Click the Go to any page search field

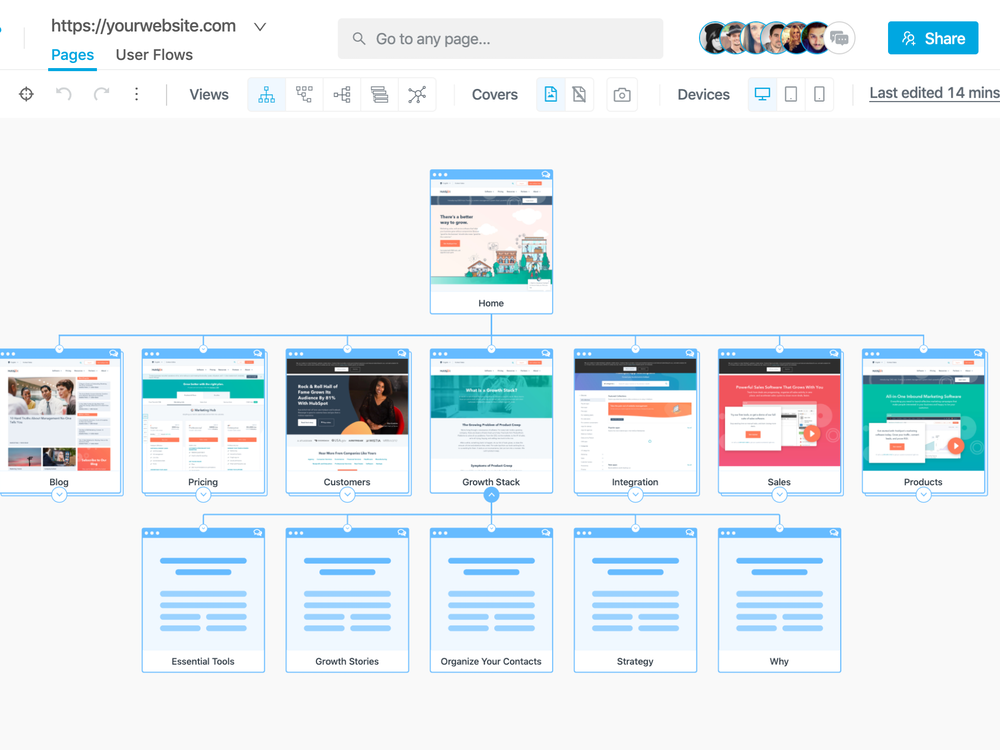click(x=500, y=39)
